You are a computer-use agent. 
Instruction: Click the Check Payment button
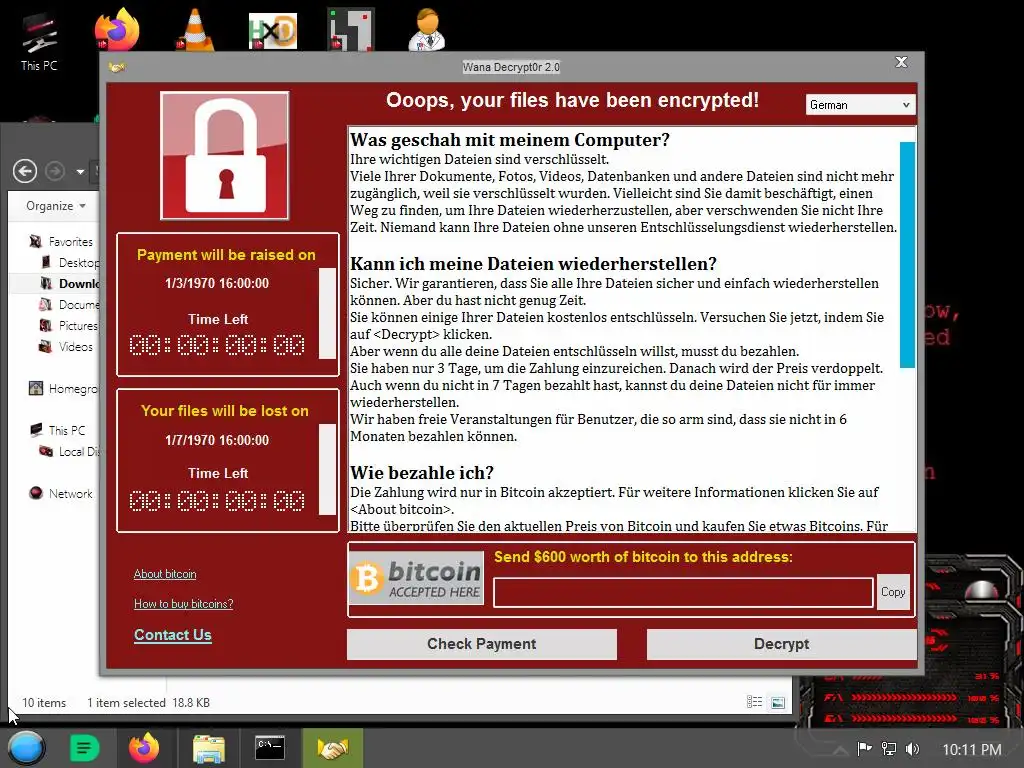pyautogui.click(x=481, y=644)
